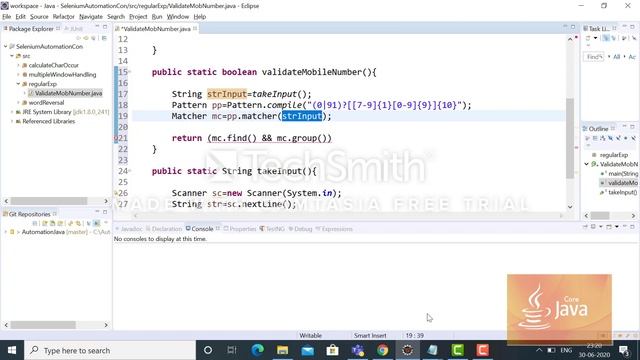Image resolution: width=640 pixels, height=360 pixels.
Task: Select takeInput() method in Outline
Action: coord(619,192)
